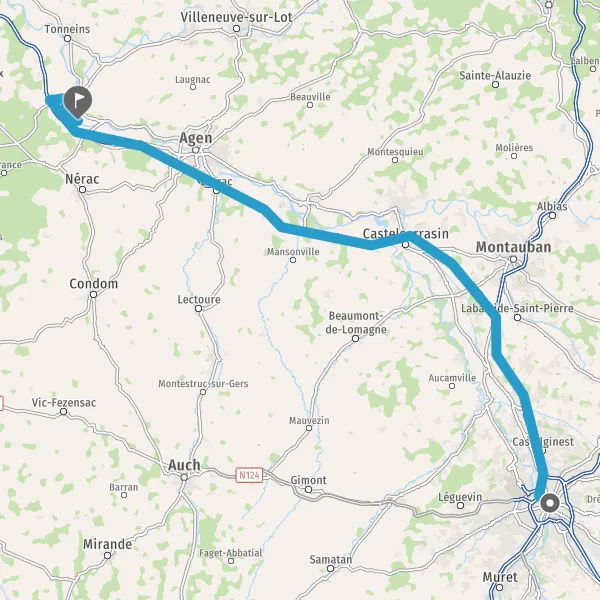Click the Montauban city label
Screen dimensions: 600x600
(514, 247)
